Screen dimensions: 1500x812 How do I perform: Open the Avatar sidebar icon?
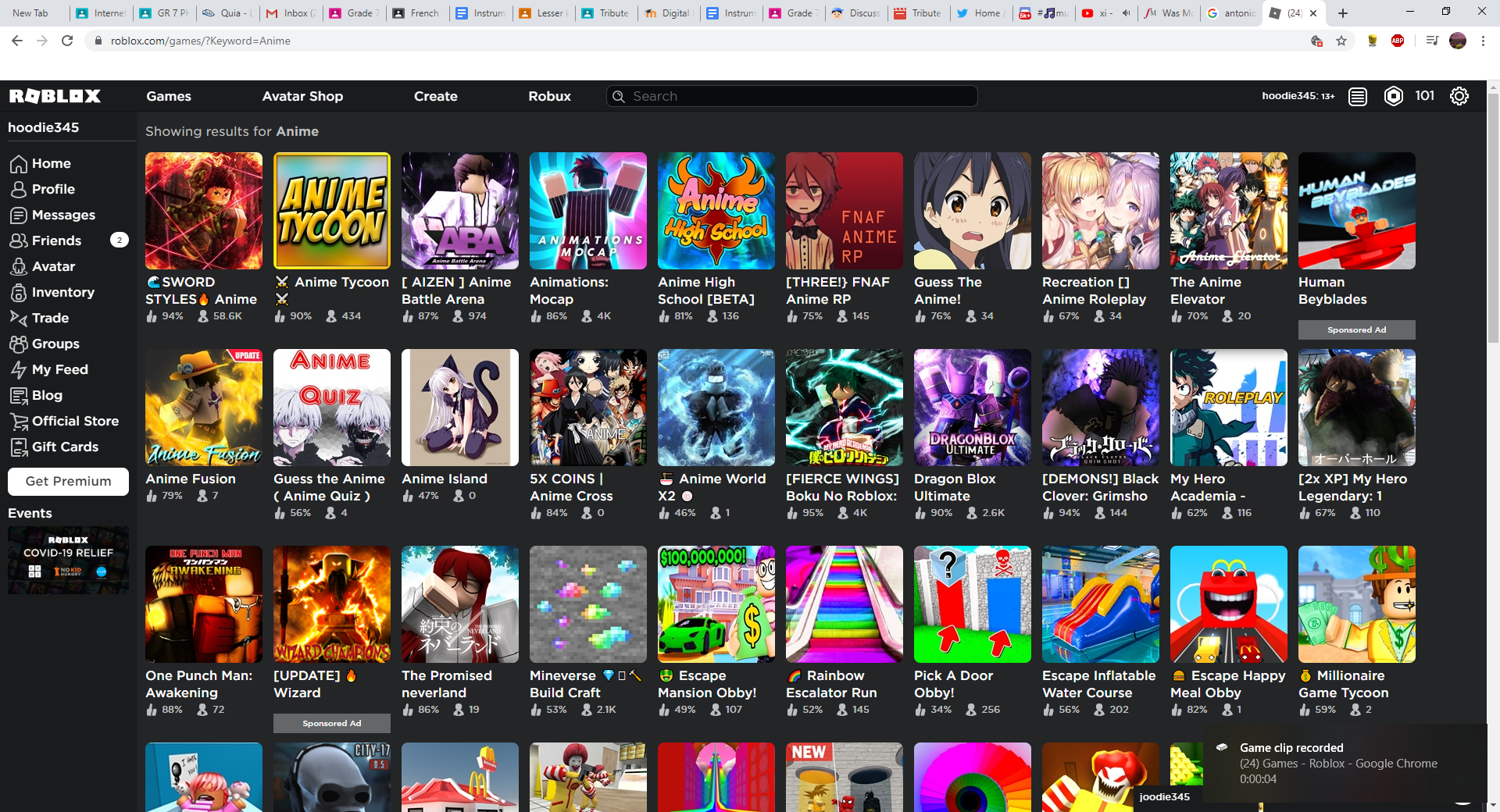coord(19,267)
